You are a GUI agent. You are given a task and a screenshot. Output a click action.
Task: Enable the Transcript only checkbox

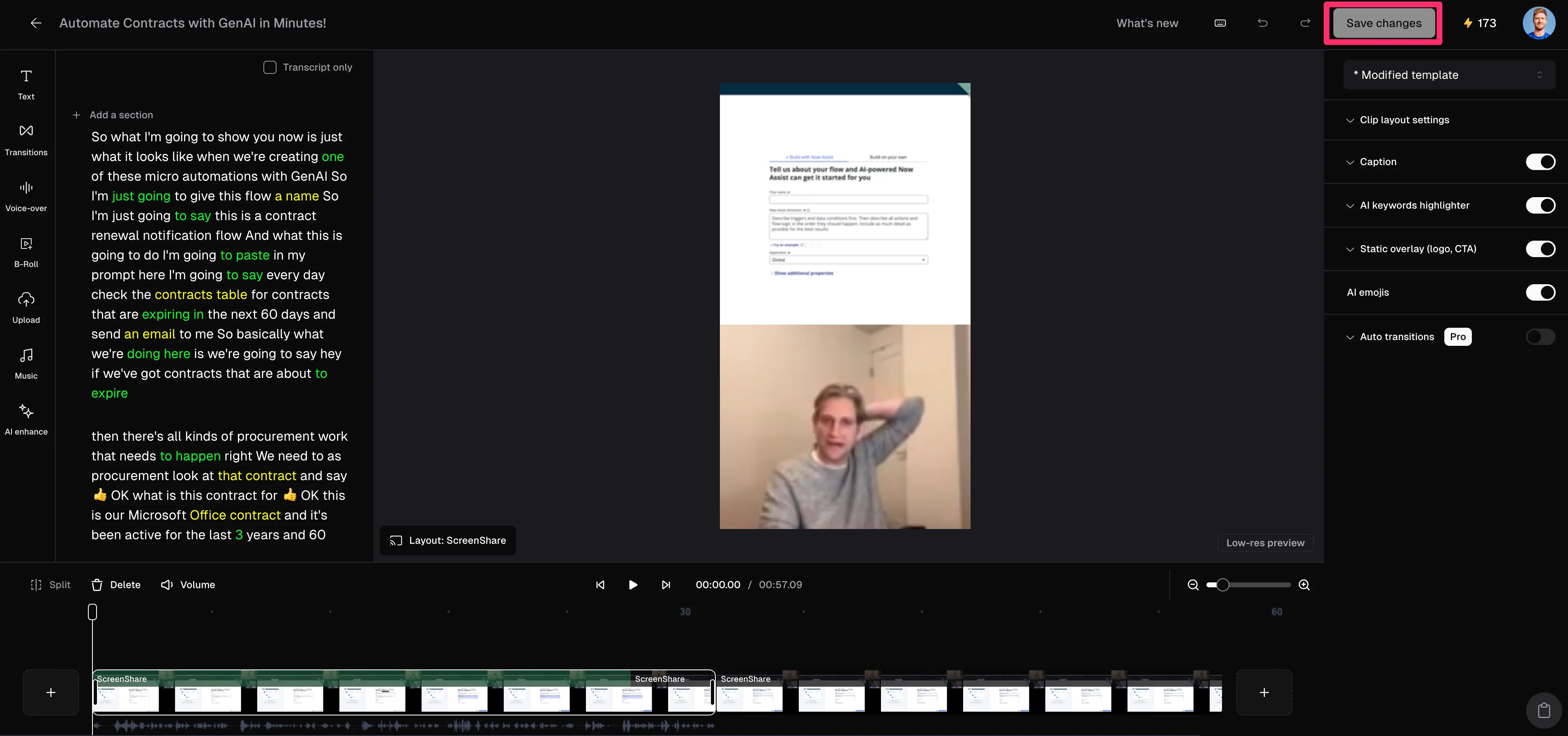point(270,67)
